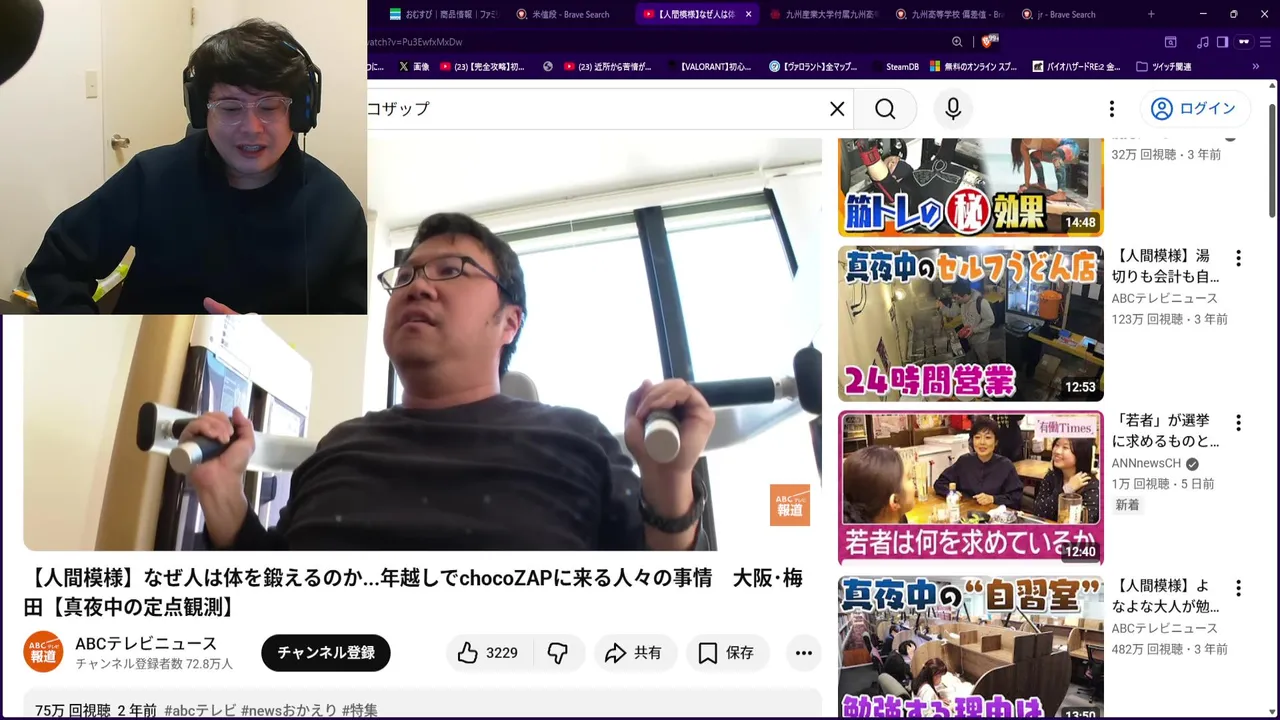This screenshot has width=1280, height=720.
Task: Open the ABCテレビニュース channel avatar
Action: click(x=43, y=652)
